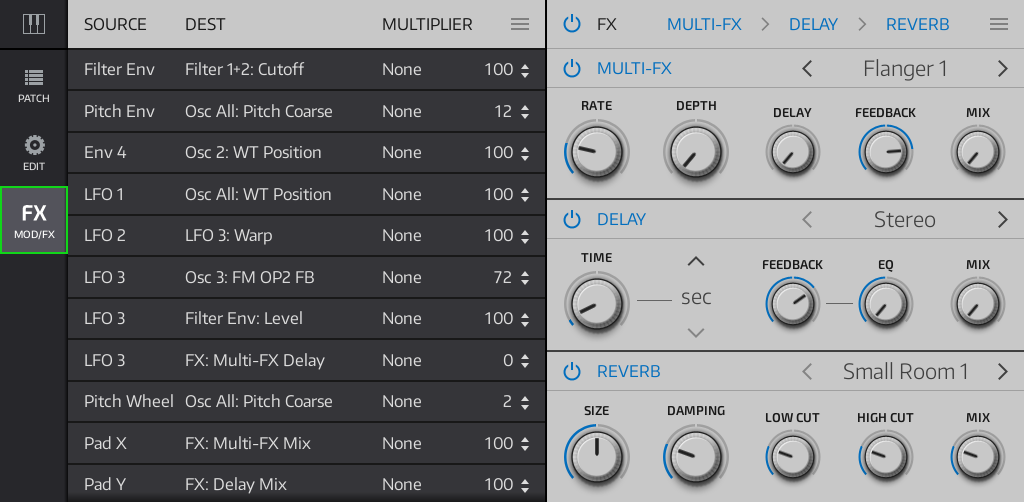This screenshot has width=1024, height=502.
Task: Open the EDIT gear page
Action: click(x=33, y=153)
